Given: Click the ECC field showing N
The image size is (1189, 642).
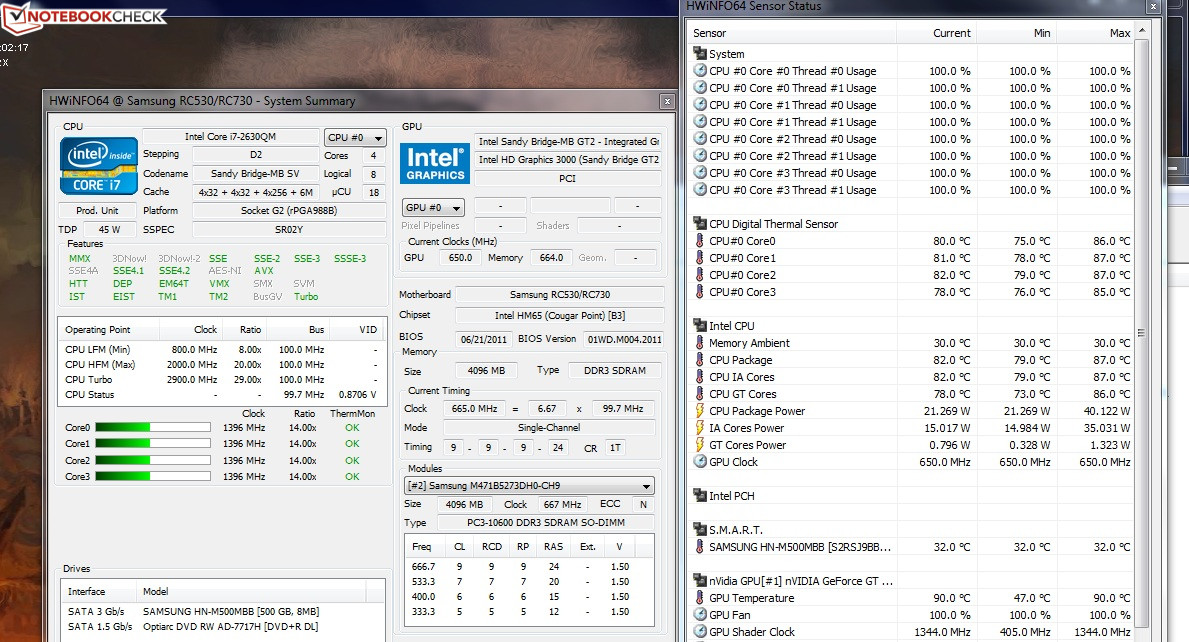Looking at the screenshot, I should [643, 504].
